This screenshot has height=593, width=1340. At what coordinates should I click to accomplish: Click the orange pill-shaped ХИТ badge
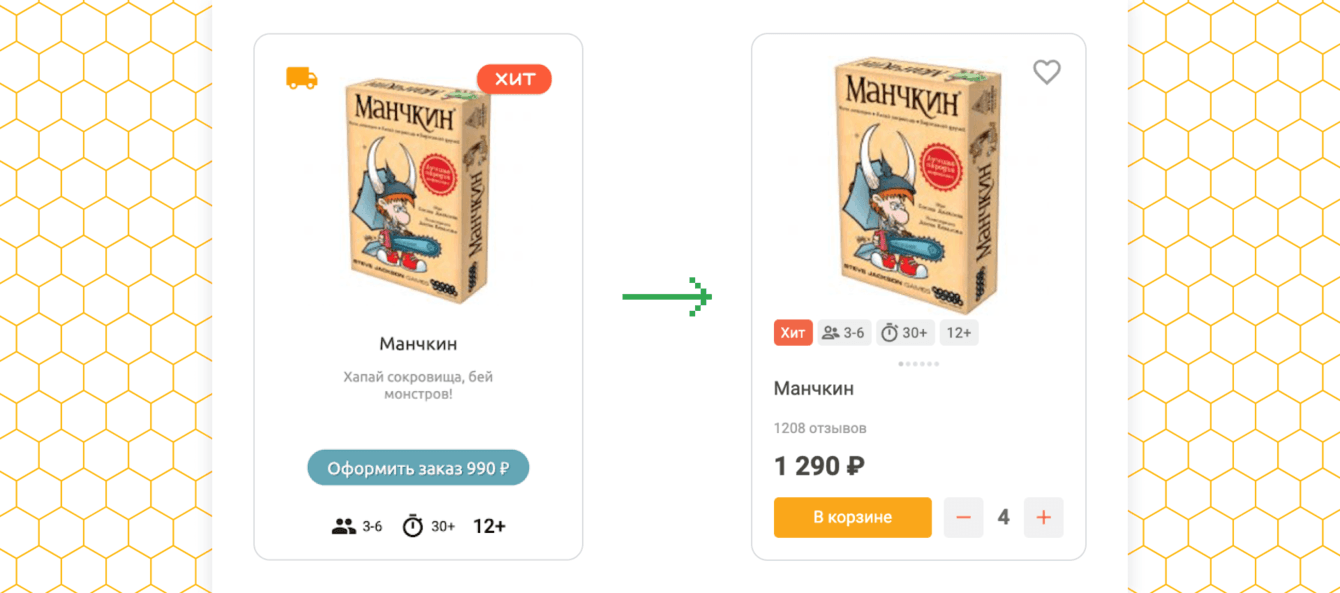pyautogui.click(x=514, y=79)
